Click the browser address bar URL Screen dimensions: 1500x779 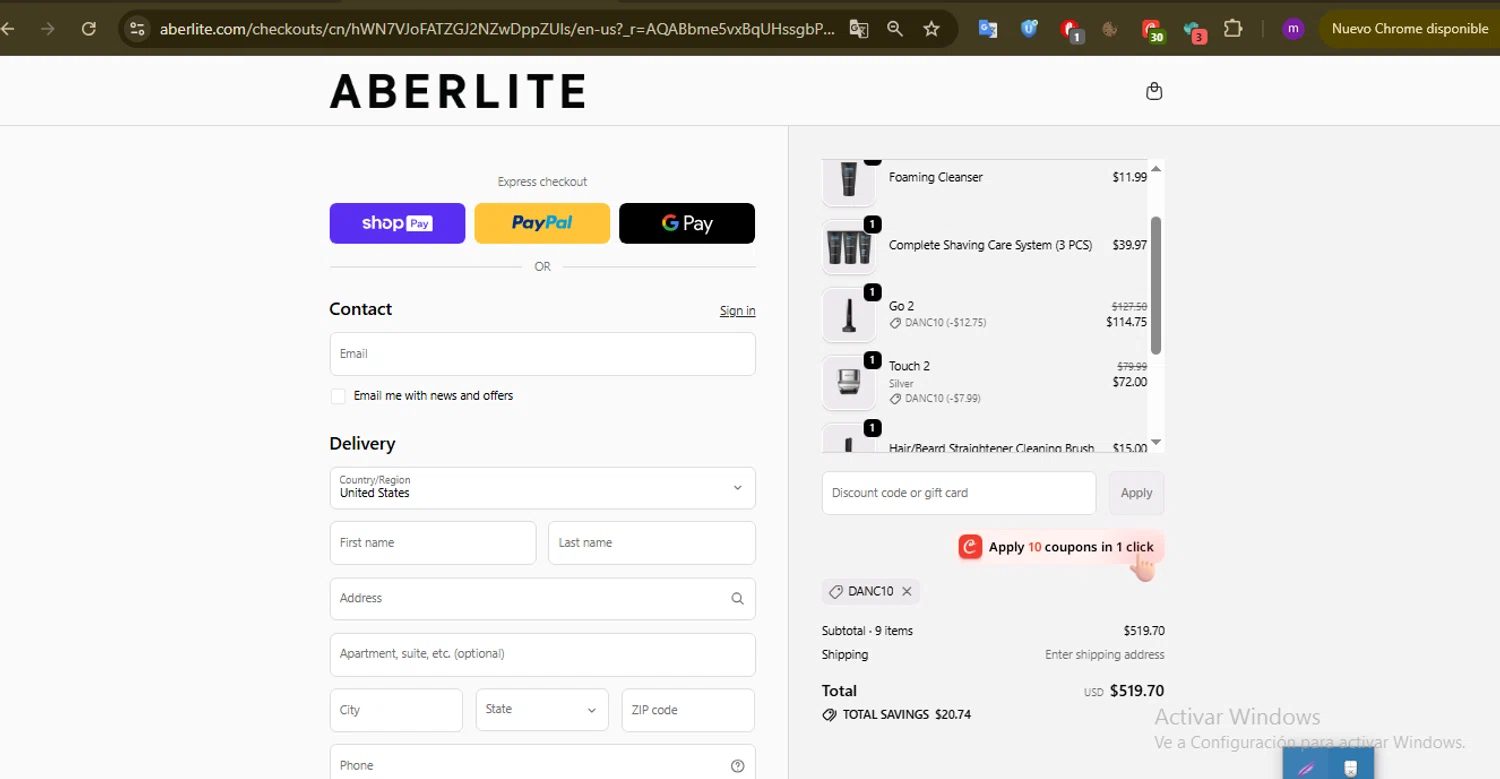(x=497, y=29)
